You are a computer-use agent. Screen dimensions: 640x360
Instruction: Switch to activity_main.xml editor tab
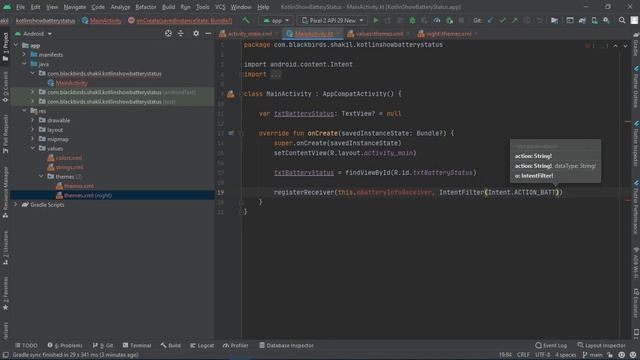click(250, 34)
